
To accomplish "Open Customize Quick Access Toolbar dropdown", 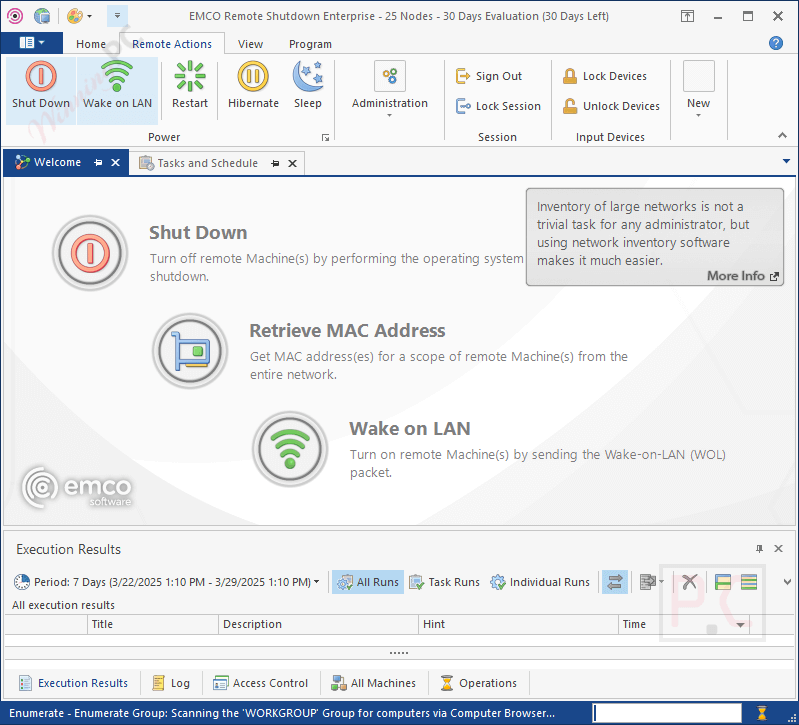I will click(117, 16).
